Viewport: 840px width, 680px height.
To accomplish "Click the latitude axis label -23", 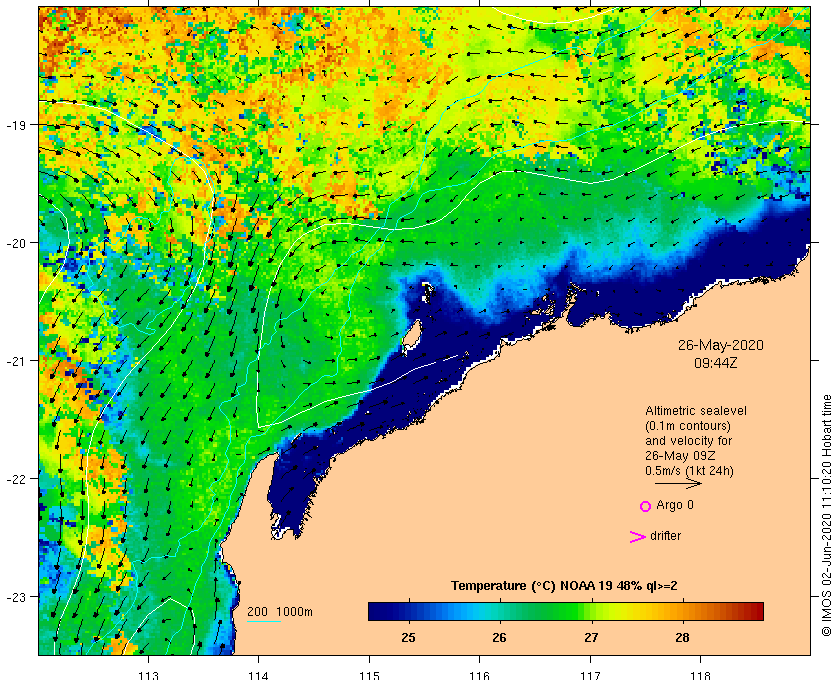I will point(16,597).
